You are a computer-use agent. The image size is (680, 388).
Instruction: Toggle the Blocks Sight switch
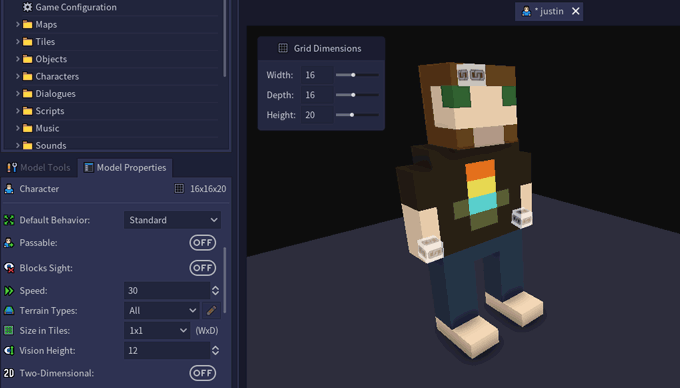(203, 268)
